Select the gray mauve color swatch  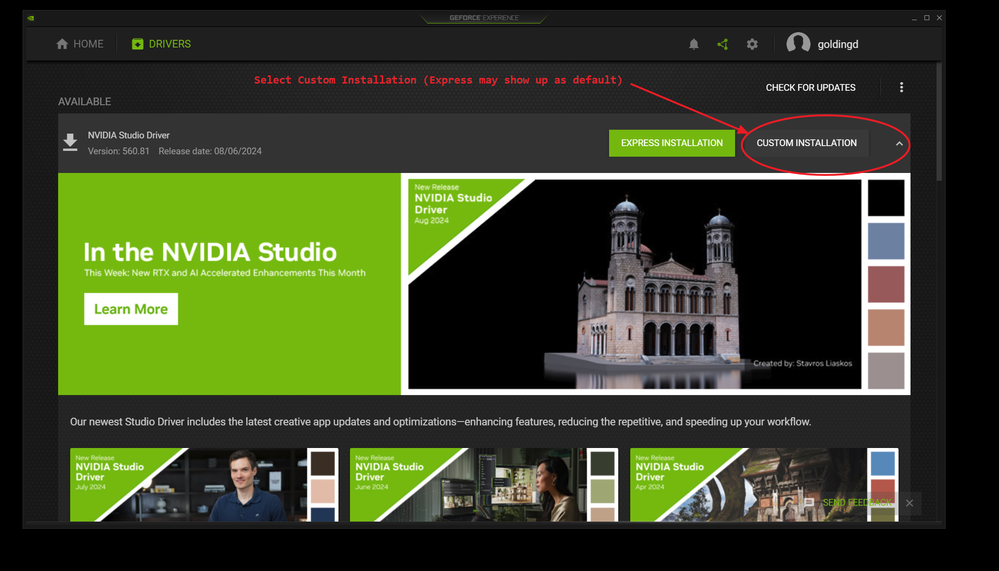(x=886, y=370)
